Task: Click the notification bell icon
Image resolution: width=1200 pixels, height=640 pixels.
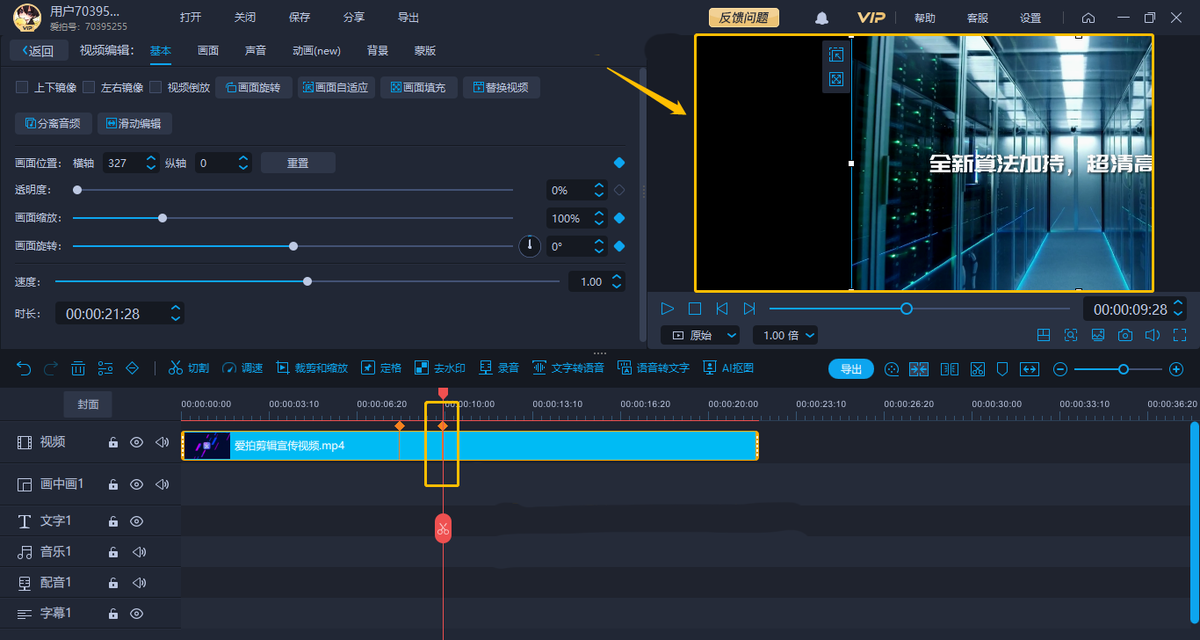Action: click(x=822, y=18)
